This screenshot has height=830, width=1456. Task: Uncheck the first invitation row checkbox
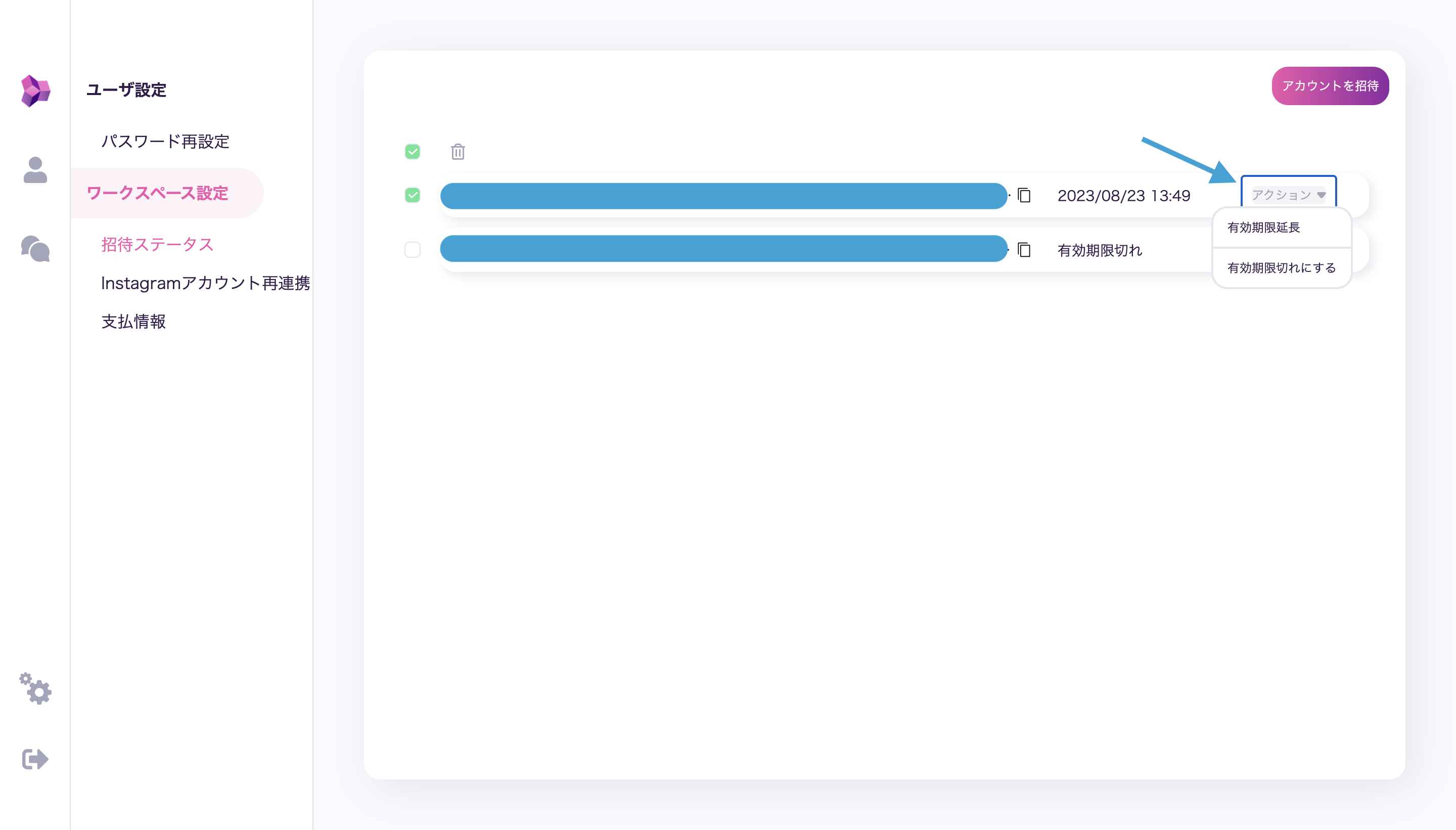412,196
